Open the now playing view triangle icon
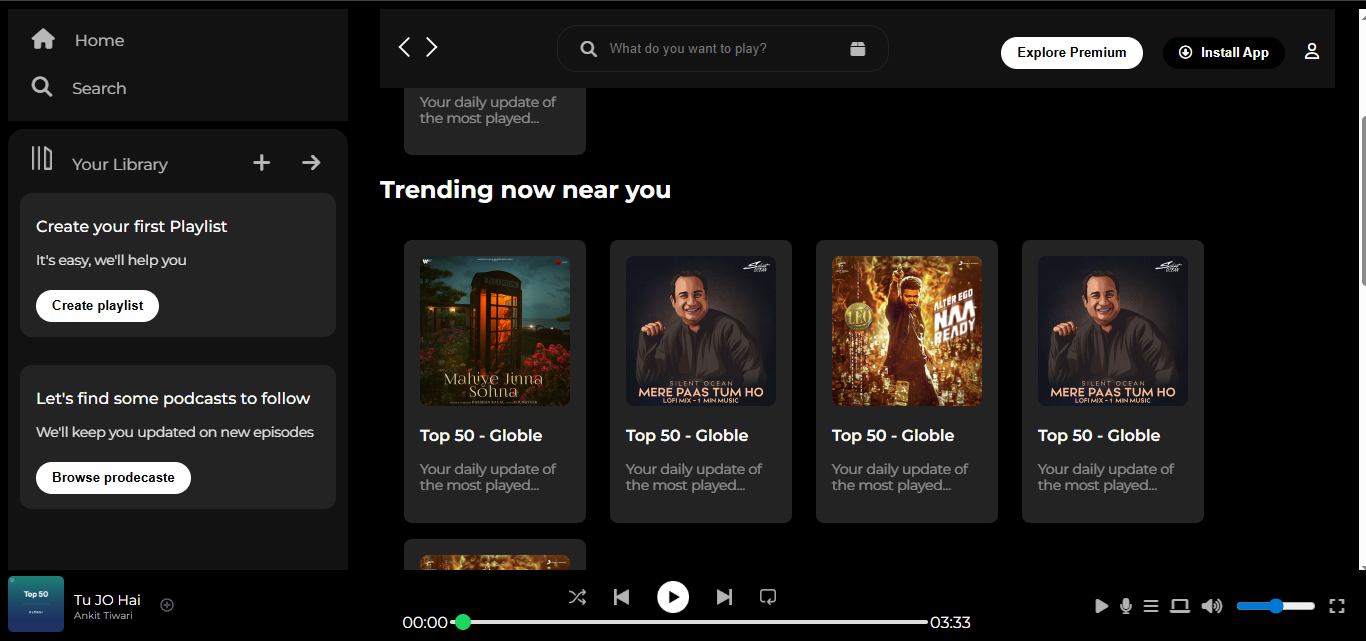 (x=1101, y=606)
